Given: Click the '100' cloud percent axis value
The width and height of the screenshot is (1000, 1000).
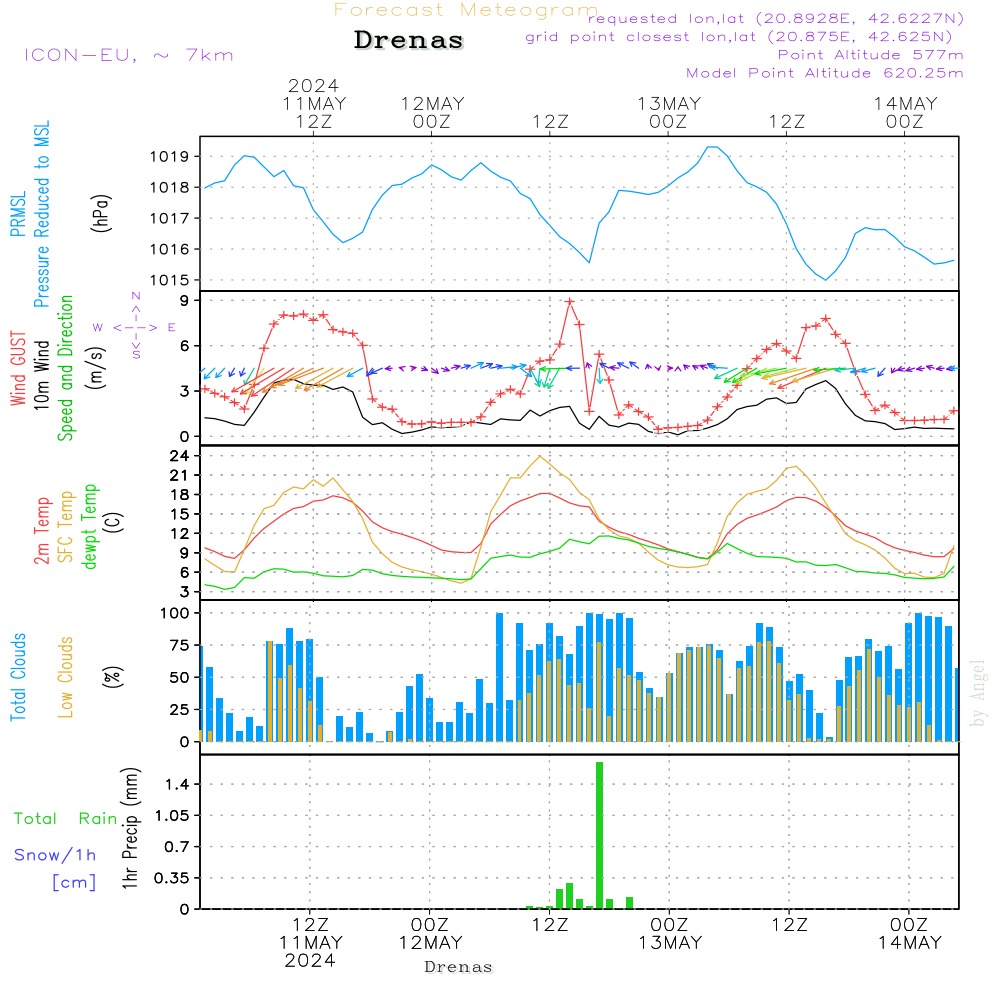Looking at the screenshot, I should [174, 614].
